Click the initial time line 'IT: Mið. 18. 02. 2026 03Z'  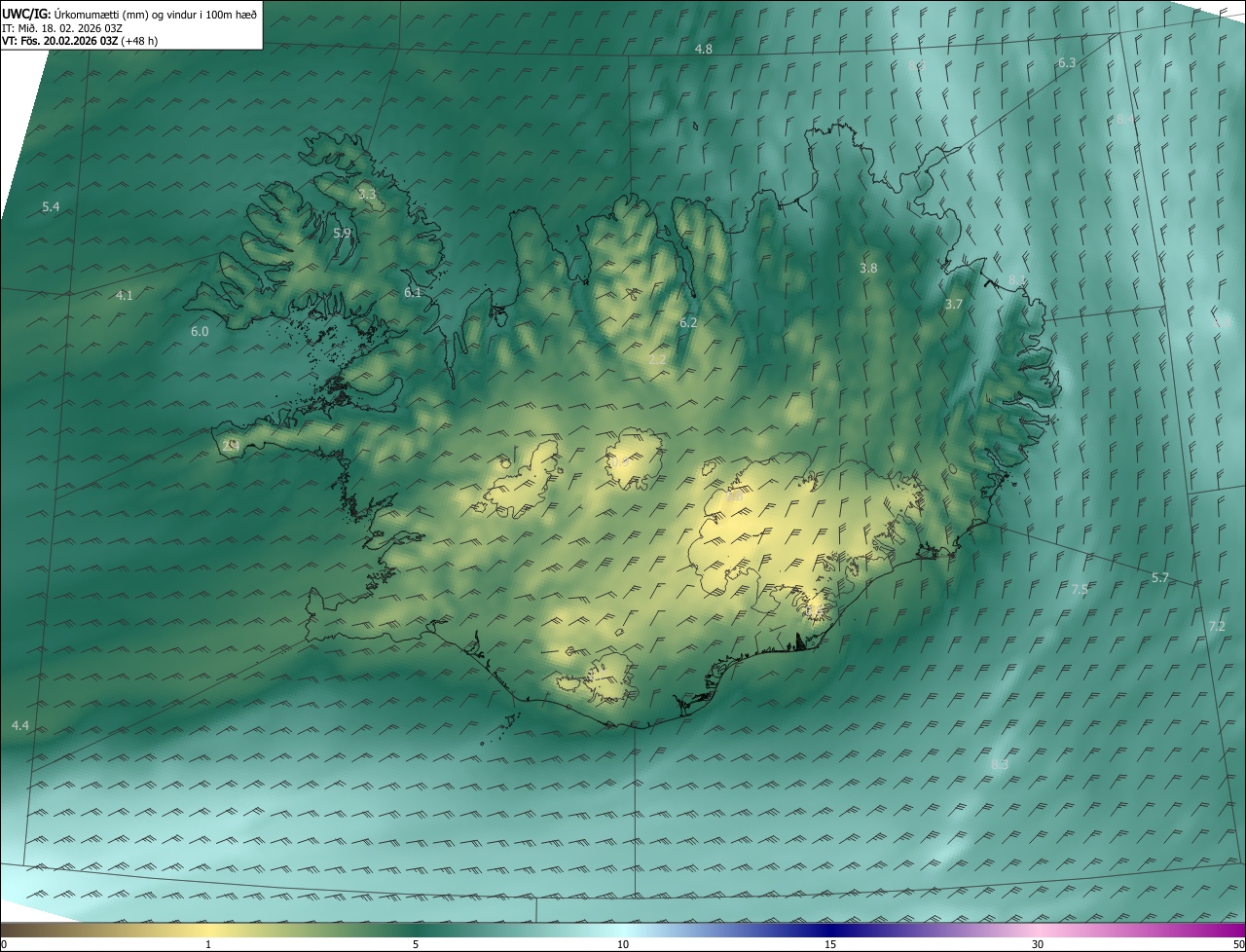tap(61, 27)
